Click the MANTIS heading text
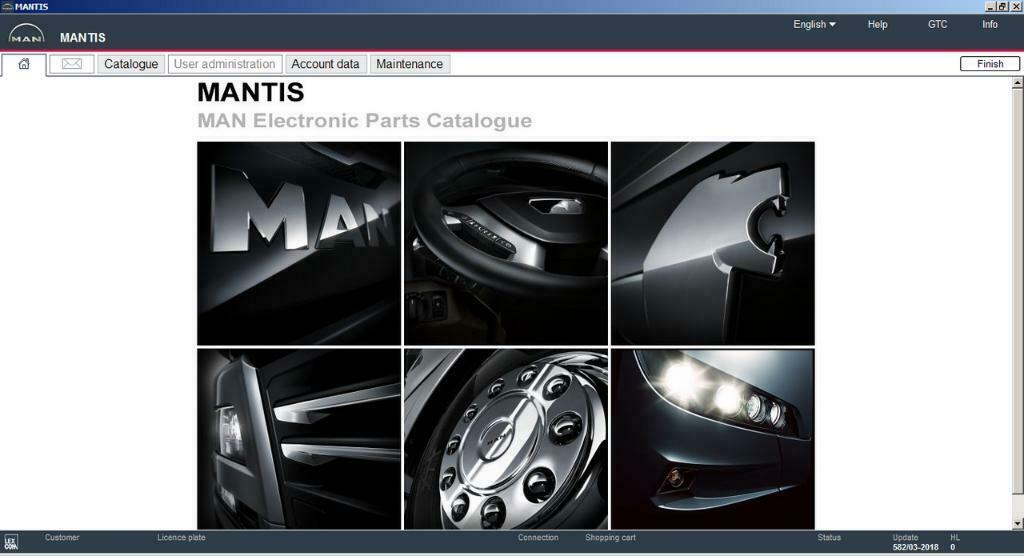The image size is (1024, 556). pos(251,92)
